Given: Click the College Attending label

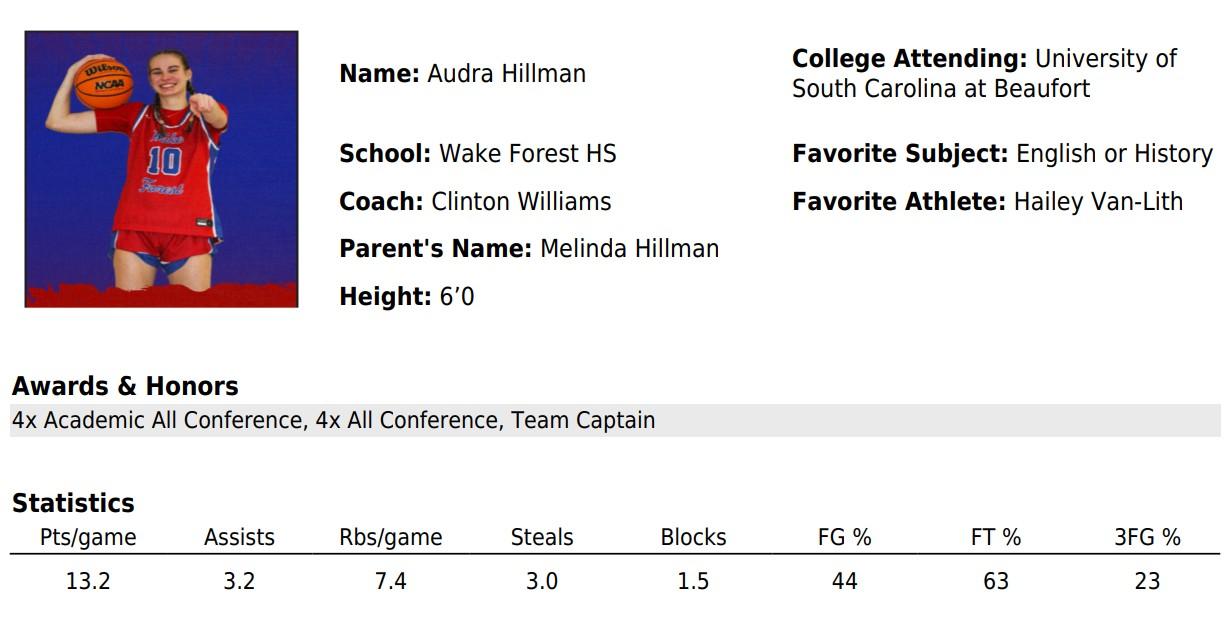Looking at the screenshot, I should click(909, 59).
